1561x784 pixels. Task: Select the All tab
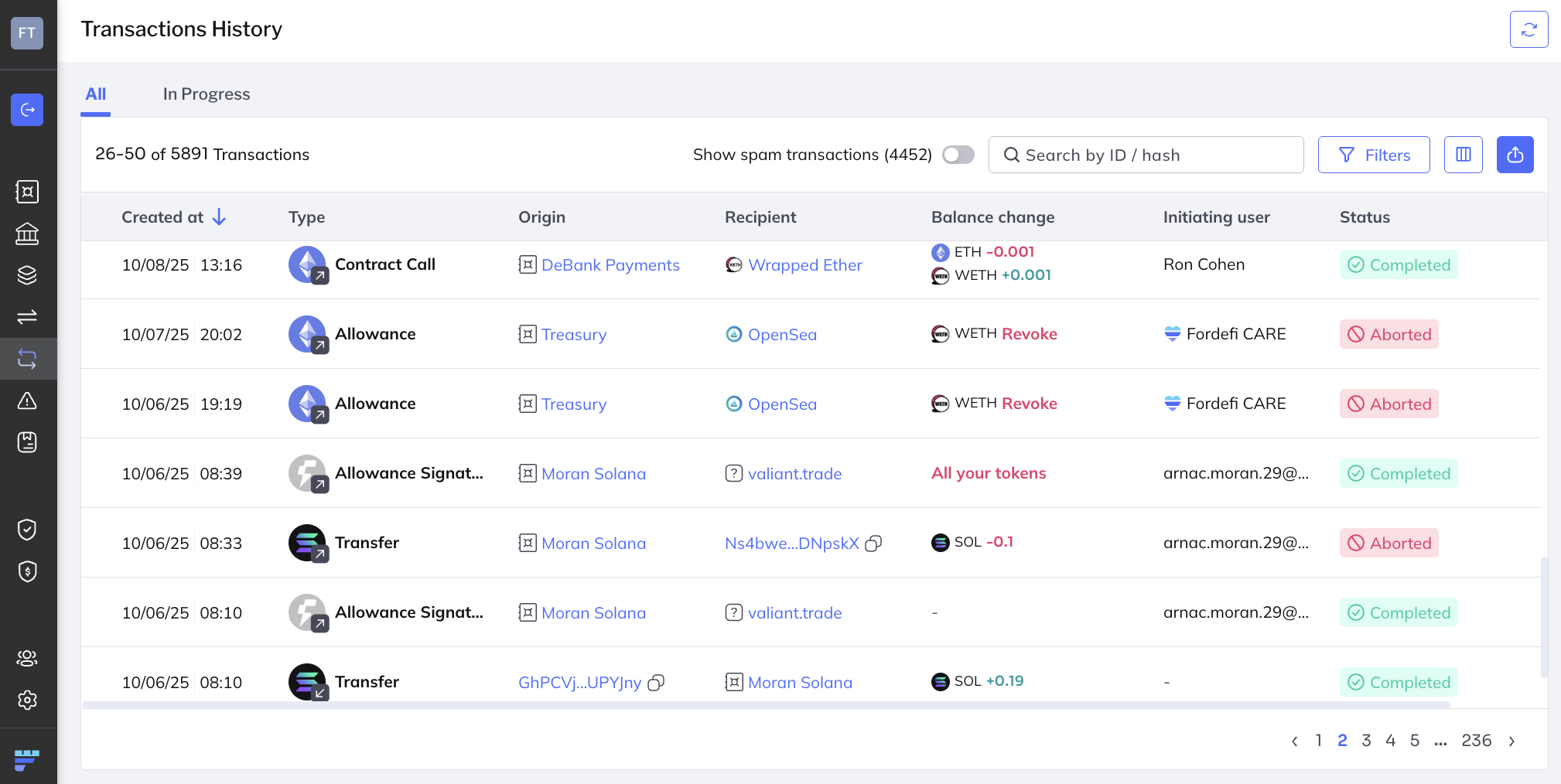(x=96, y=94)
